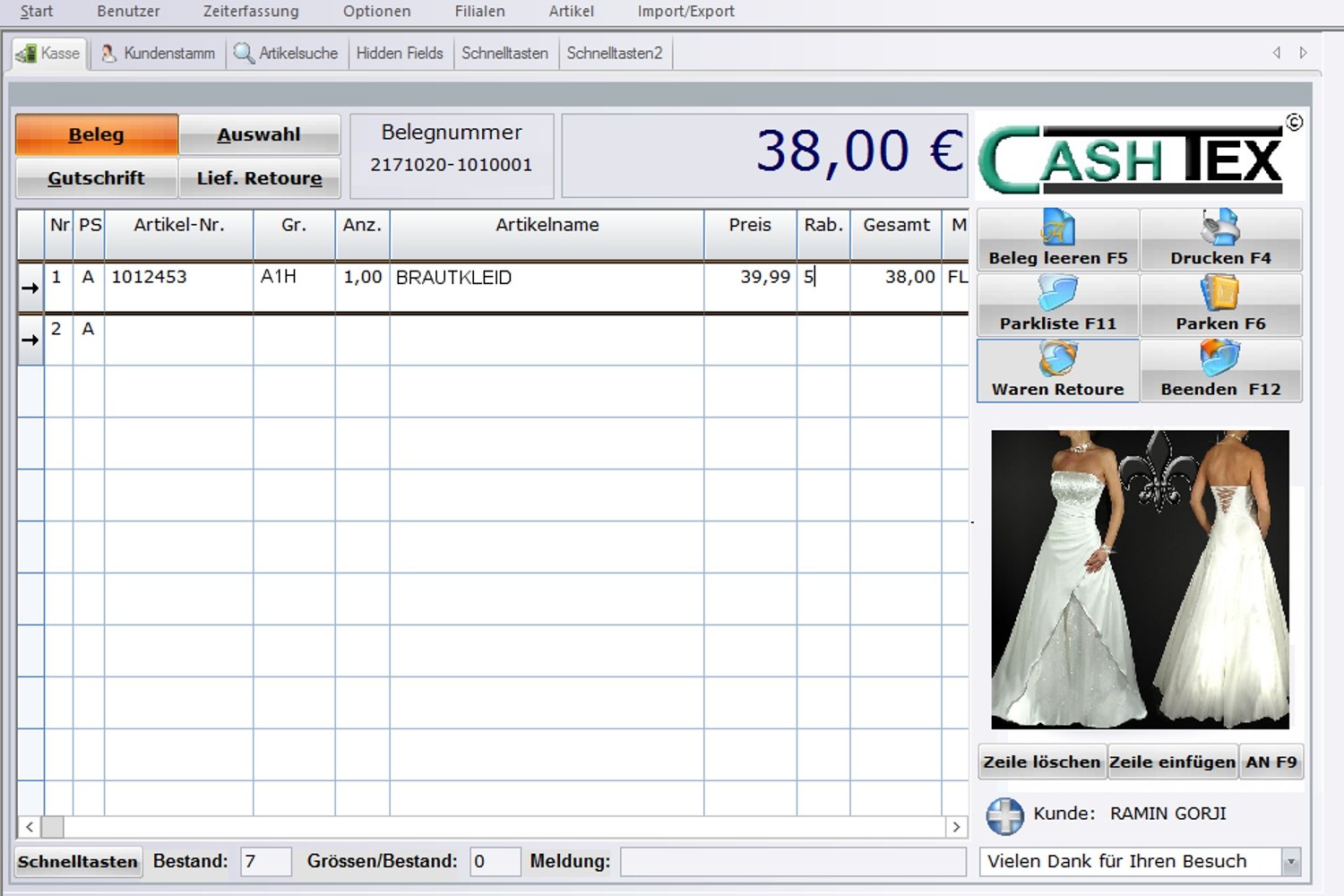
Task: Click the Zeile löschen button
Action: click(1042, 762)
